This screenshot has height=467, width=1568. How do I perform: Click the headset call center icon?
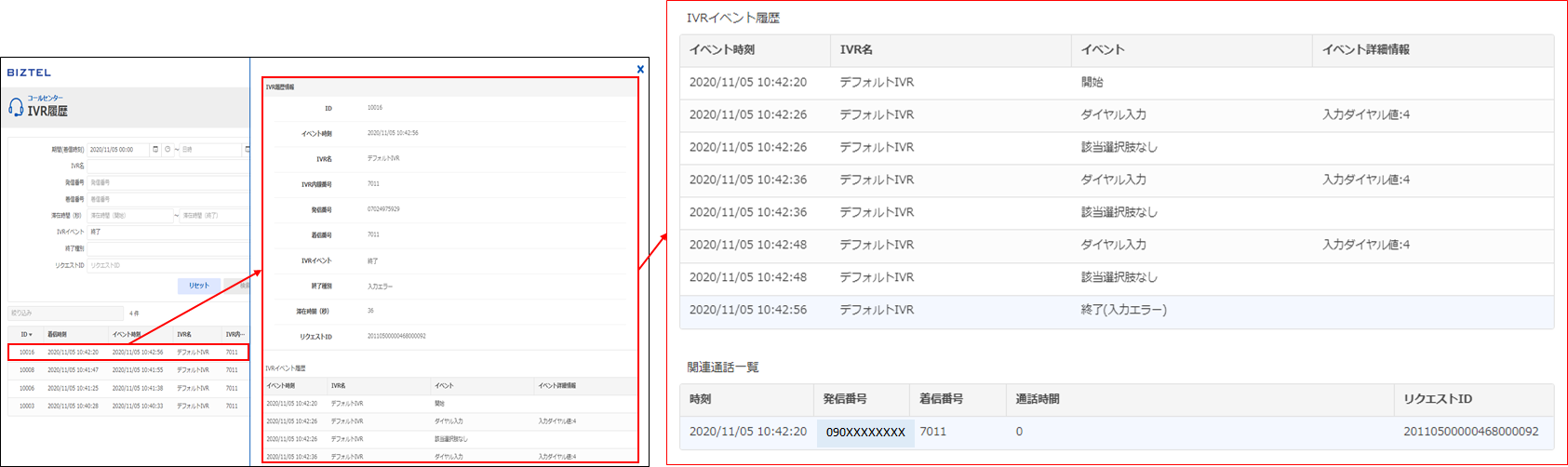16,107
